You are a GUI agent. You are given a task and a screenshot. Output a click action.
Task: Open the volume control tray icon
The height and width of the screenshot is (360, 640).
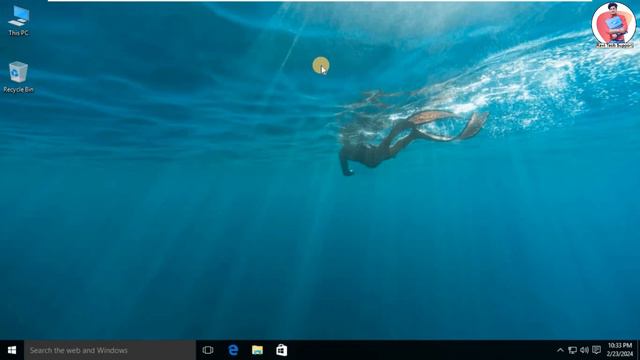click(x=584, y=350)
